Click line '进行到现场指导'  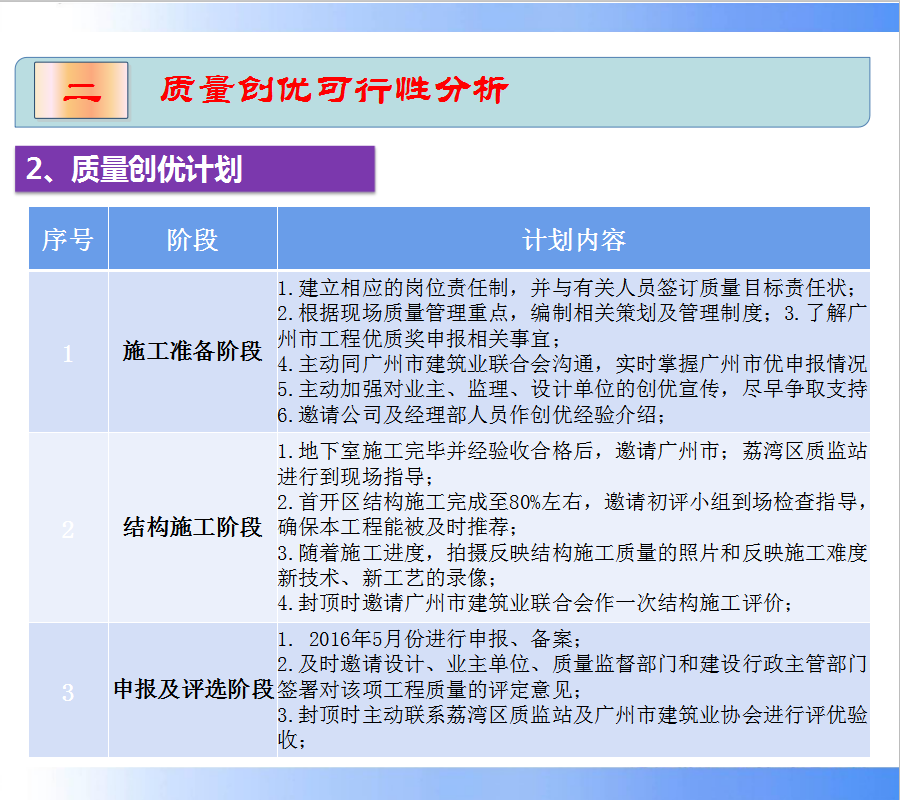(x=356, y=476)
